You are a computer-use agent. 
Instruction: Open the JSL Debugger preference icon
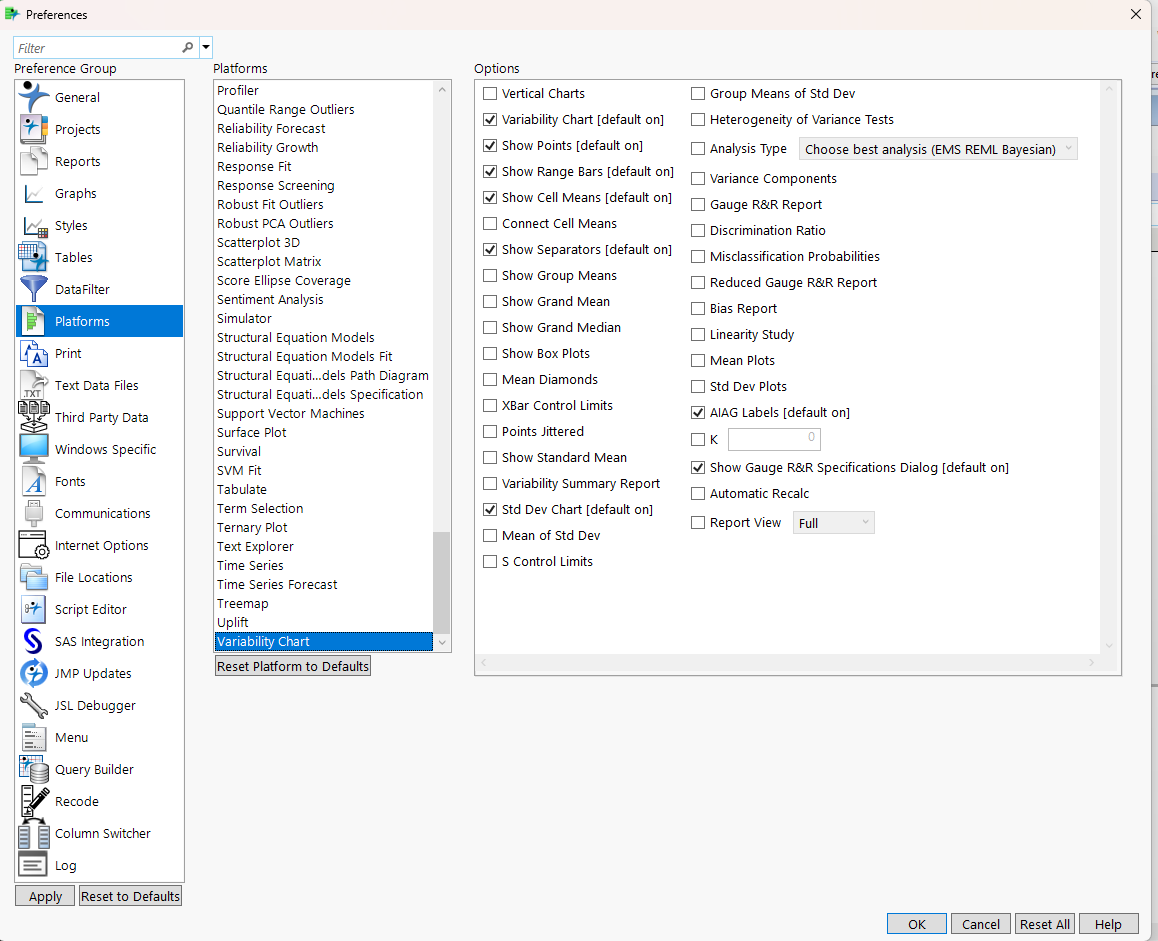[x=33, y=705]
